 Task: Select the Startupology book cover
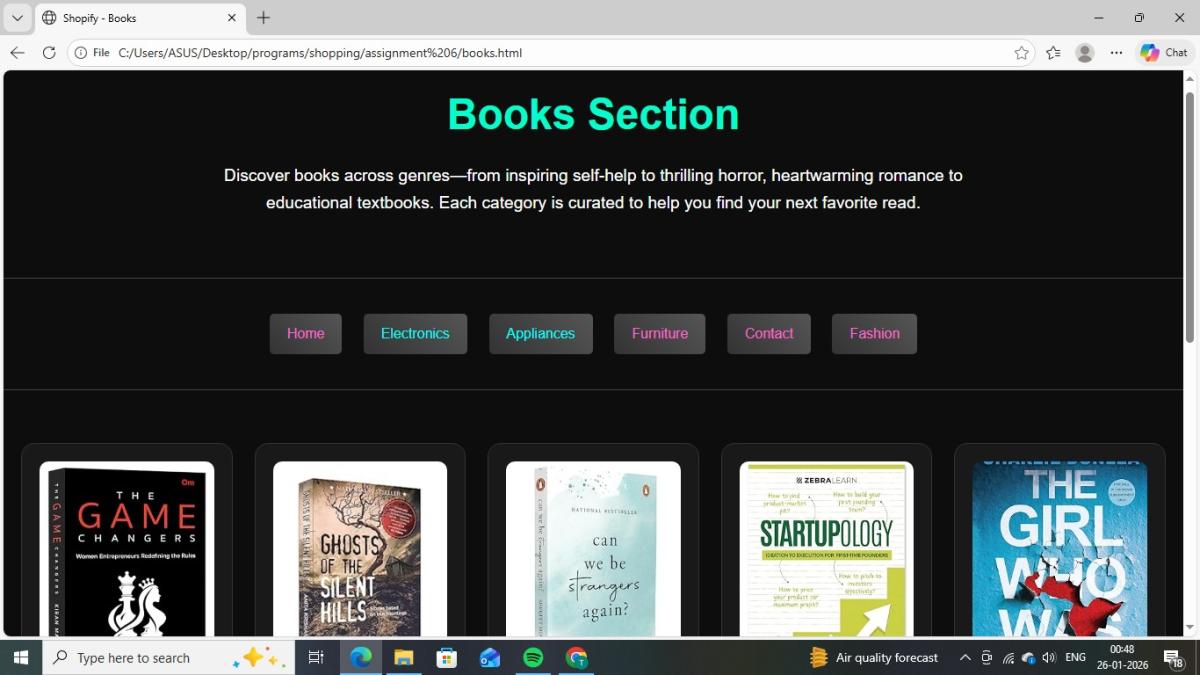[x=826, y=549]
